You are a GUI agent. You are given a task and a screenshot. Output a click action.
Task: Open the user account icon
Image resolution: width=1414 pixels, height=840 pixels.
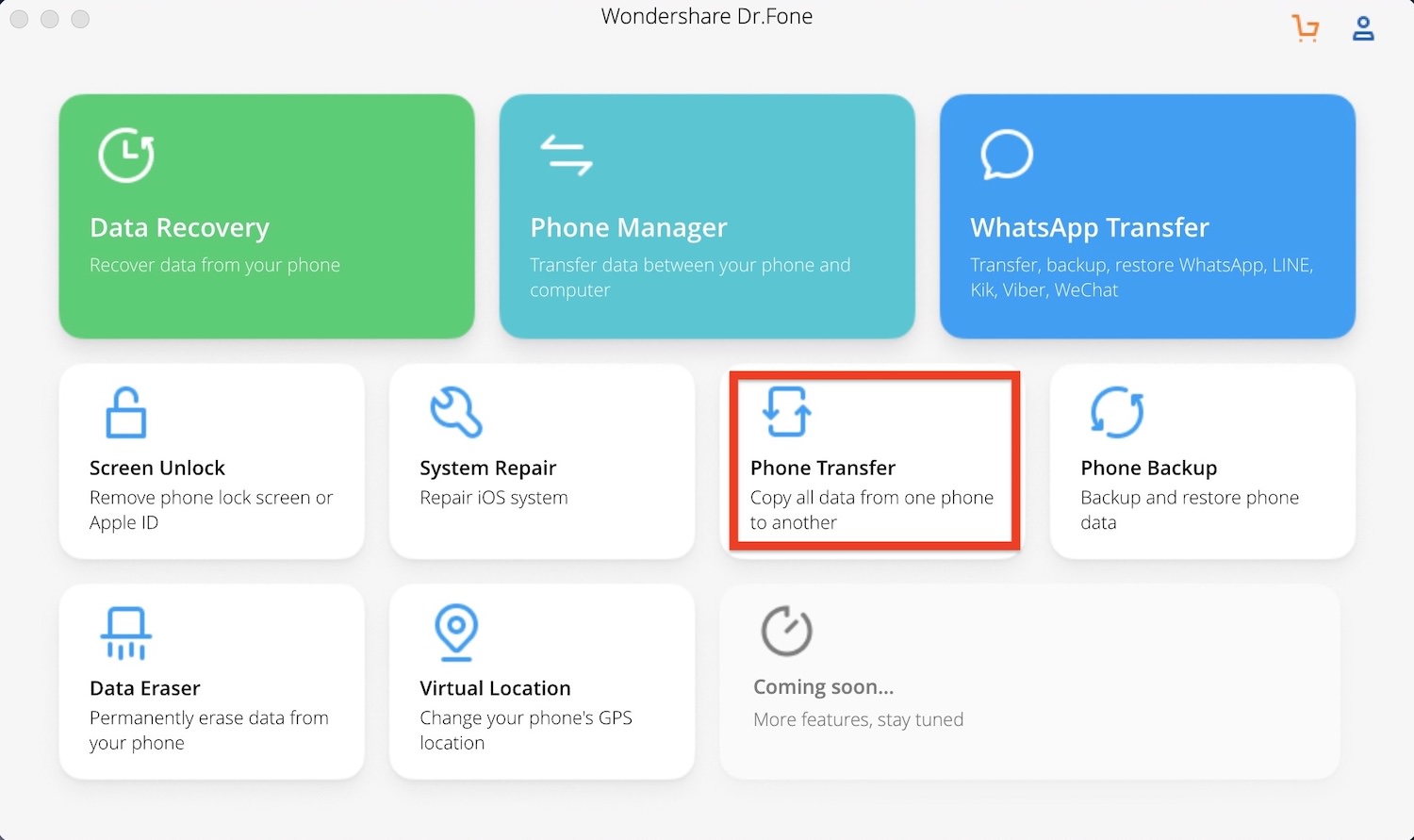tap(1363, 28)
